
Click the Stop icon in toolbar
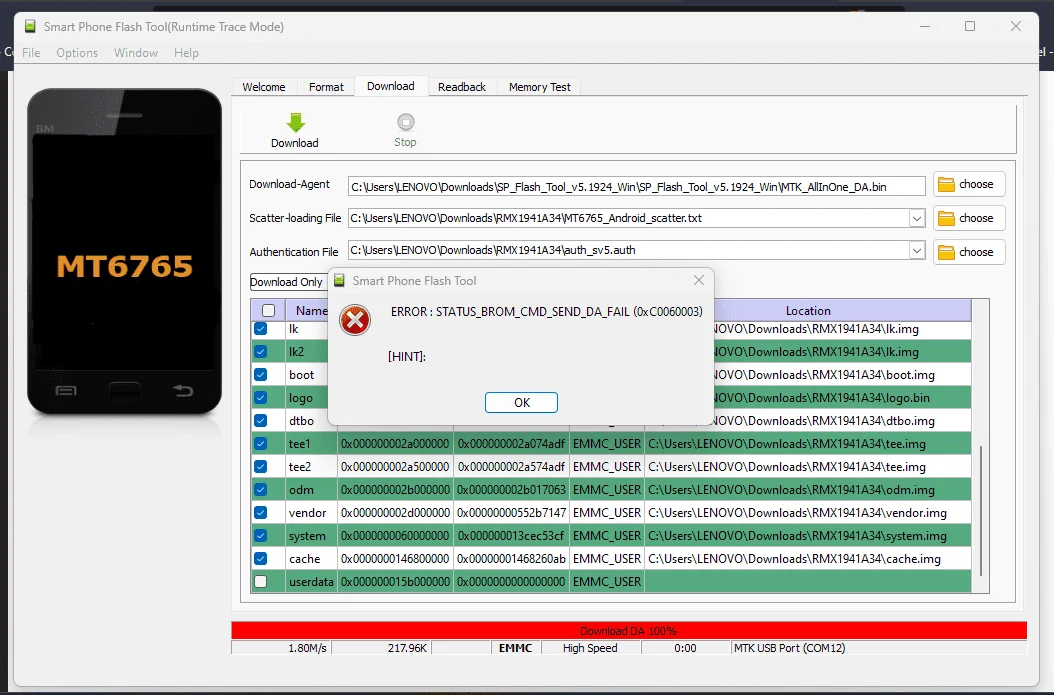point(405,122)
